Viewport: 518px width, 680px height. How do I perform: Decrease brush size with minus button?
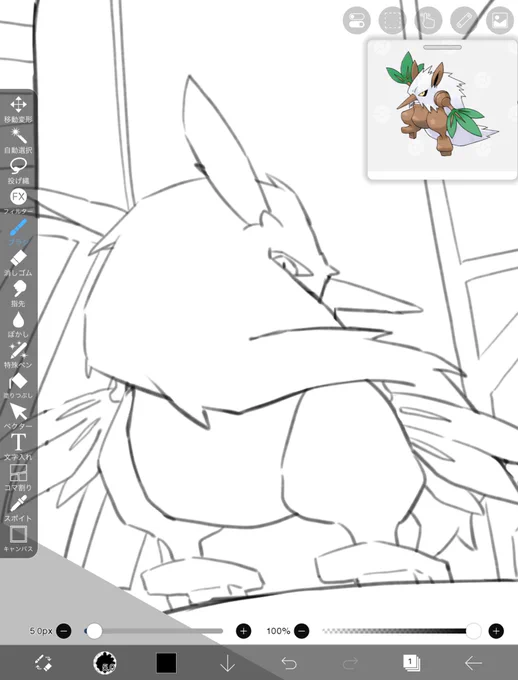click(63, 631)
